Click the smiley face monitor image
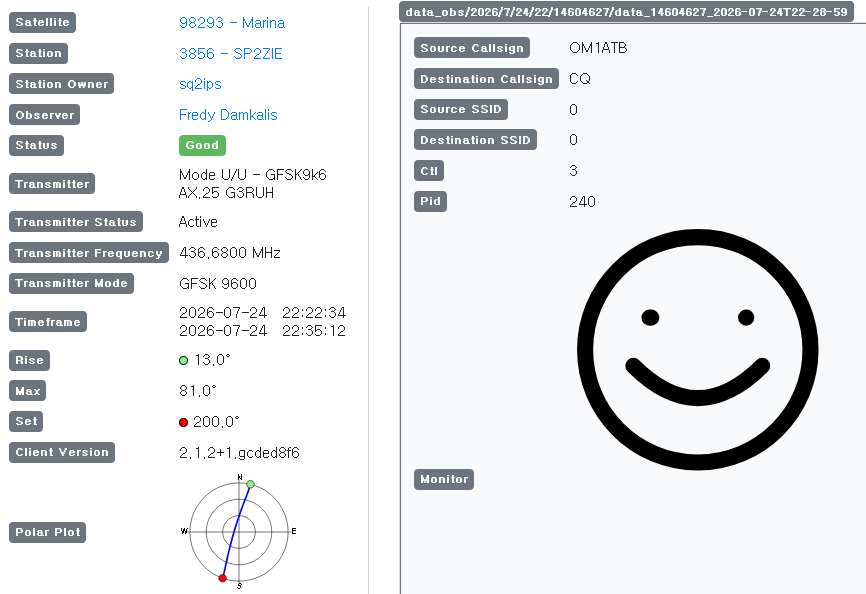Screen dimensions: 866x594 pyautogui.click(x=698, y=349)
